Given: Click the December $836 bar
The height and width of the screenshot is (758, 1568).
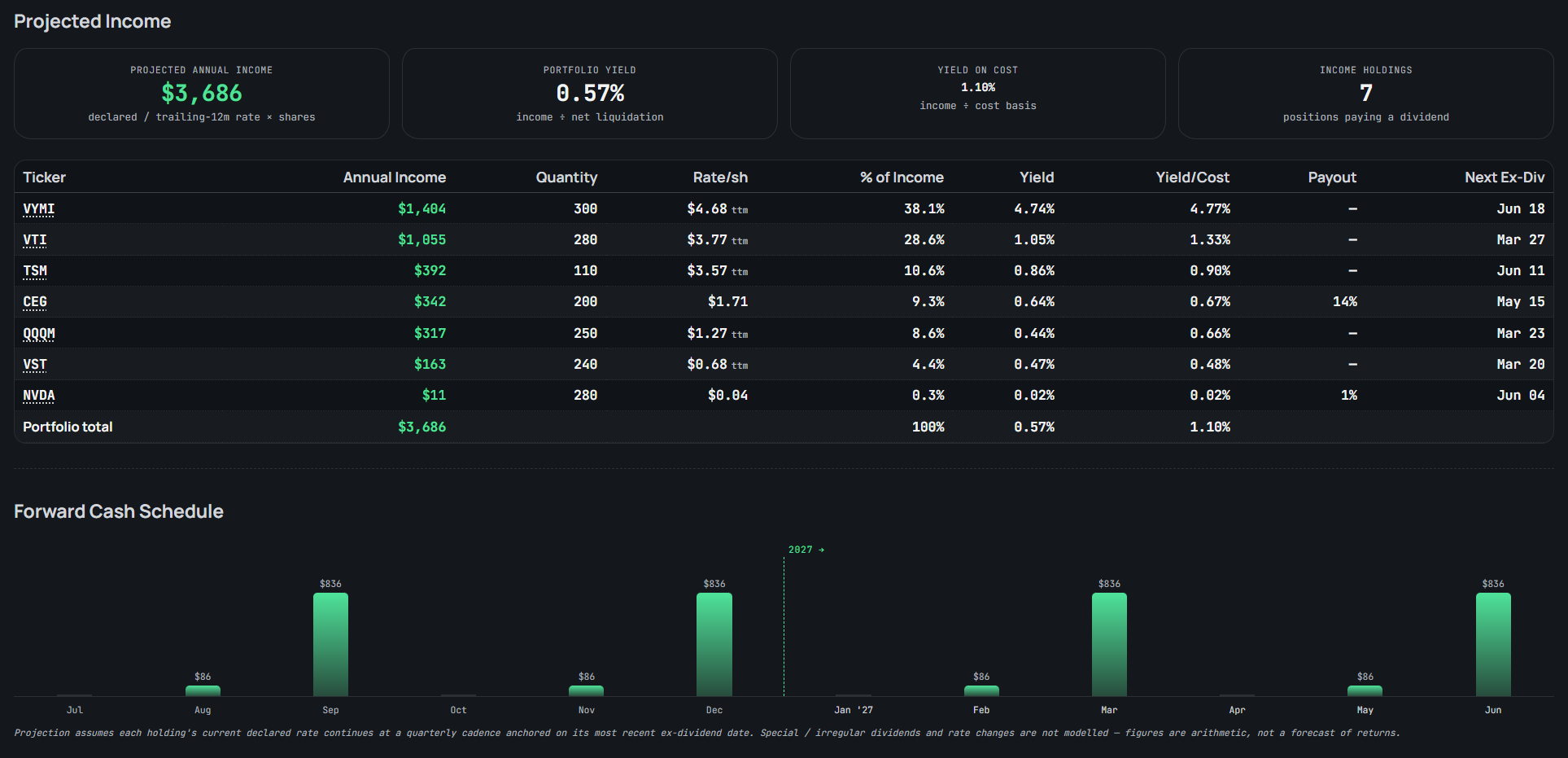Looking at the screenshot, I should coord(714,644).
